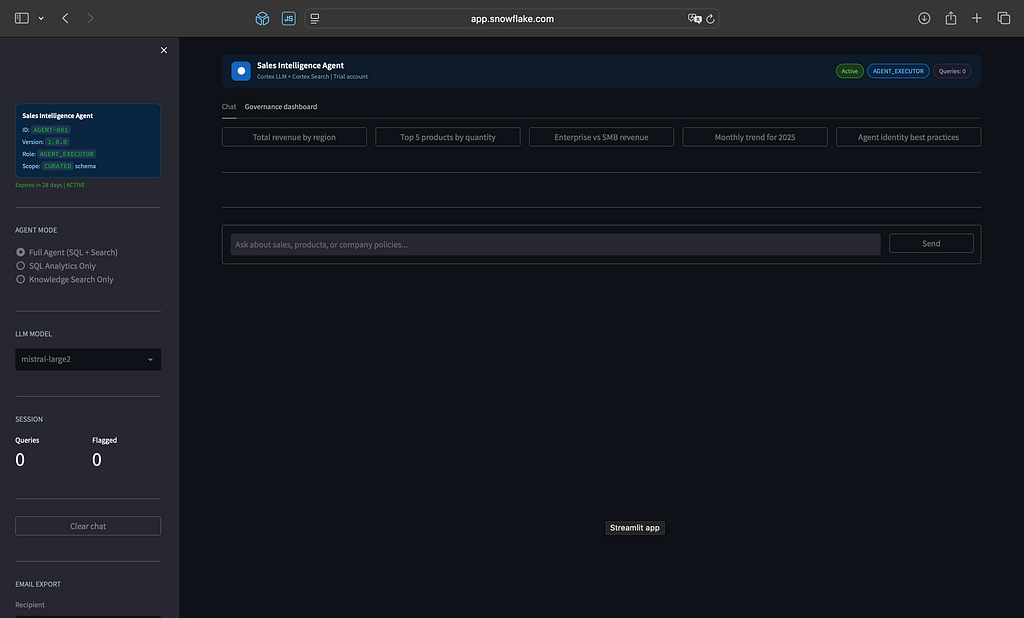Image resolution: width=1024 pixels, height=618 pixels.
Task: Click the AGENT_EXECUTOR role tag in sidebar card
Action: pyautogui.click(x=67, y=154)
